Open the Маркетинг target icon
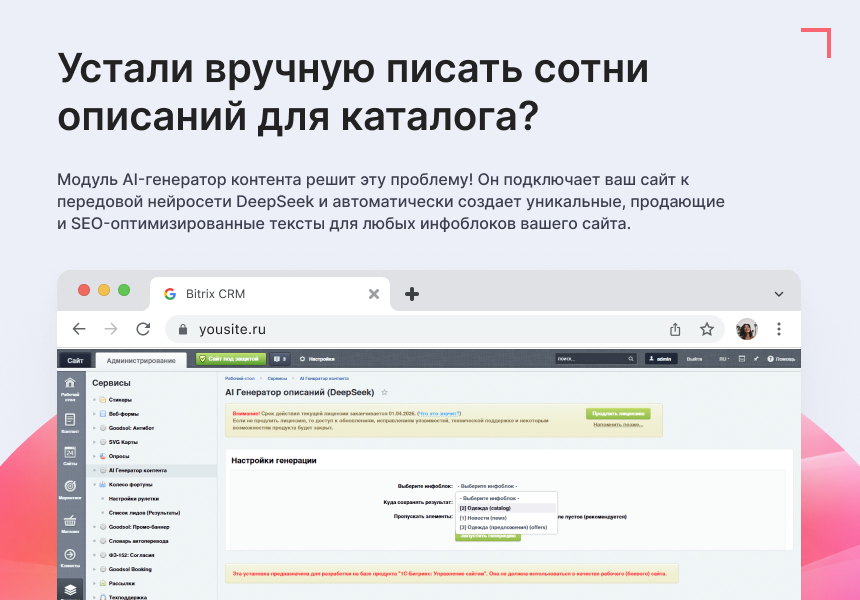860x600 pixels. coord(70,490)
